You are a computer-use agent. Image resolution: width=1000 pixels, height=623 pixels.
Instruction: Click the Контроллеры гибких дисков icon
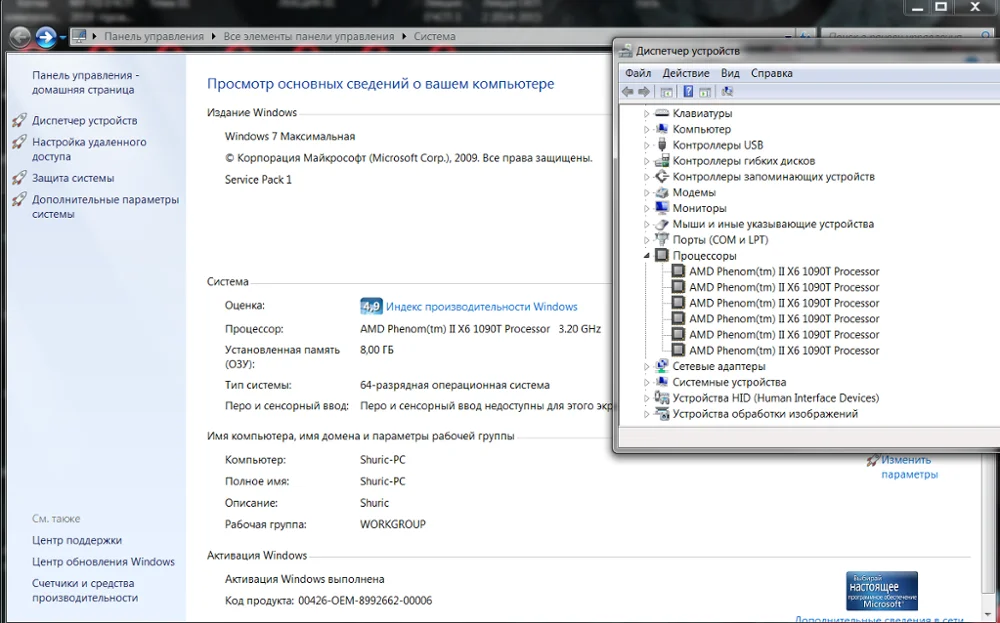[662, 161]
